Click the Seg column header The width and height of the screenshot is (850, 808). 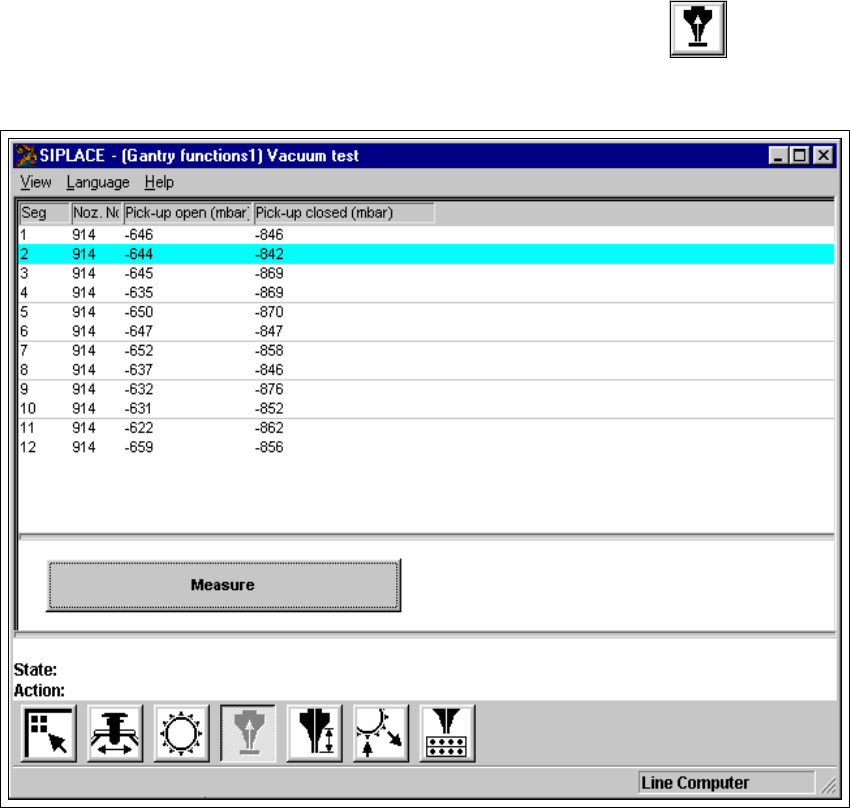[x=44, y=213]
